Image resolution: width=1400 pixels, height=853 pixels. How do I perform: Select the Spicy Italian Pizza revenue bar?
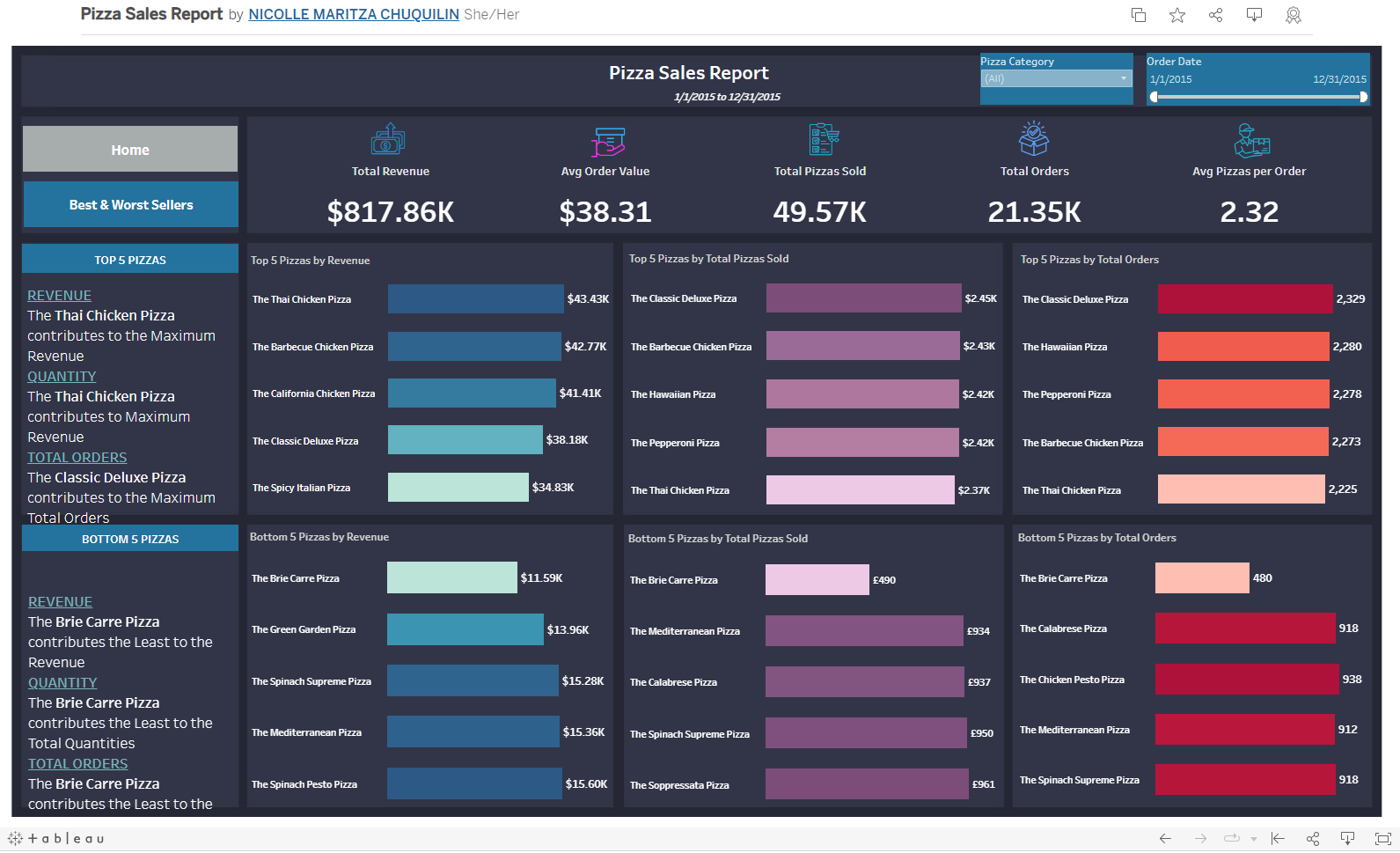point(458,488)
